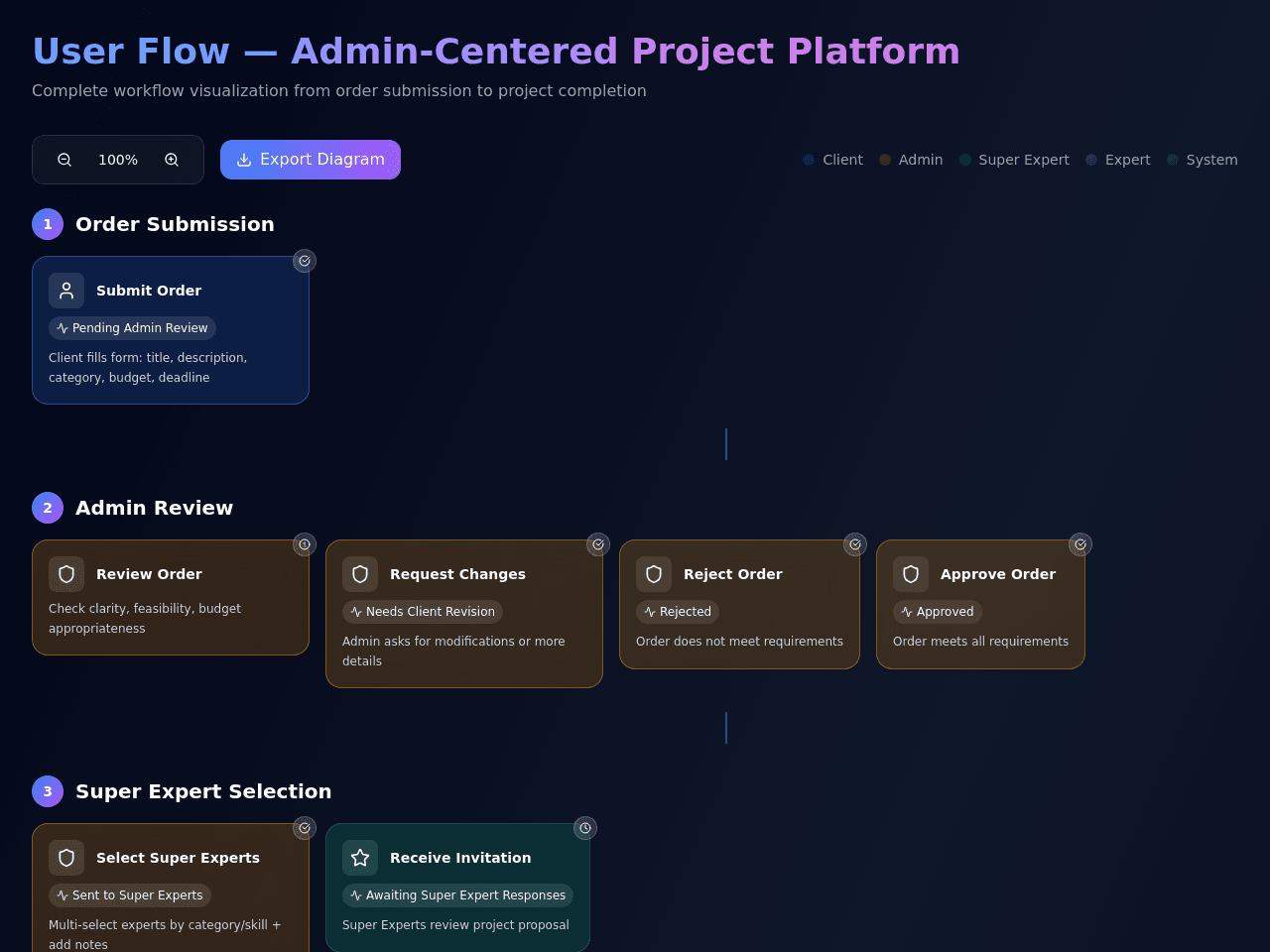The width and height of the screenshot is (1270, 952).
Task: Click the Super Expert legend label
Action: tap(1024, 160)
